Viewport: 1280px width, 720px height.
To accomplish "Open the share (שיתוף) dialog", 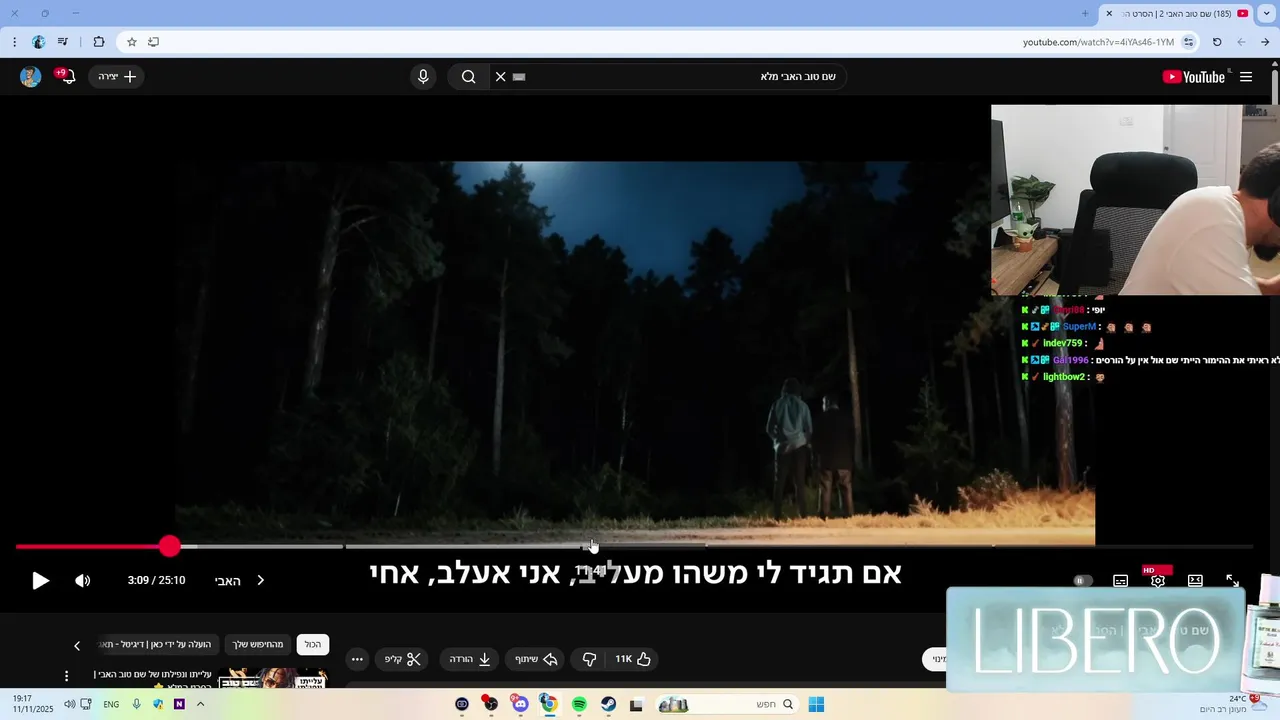I will [536, 659].
